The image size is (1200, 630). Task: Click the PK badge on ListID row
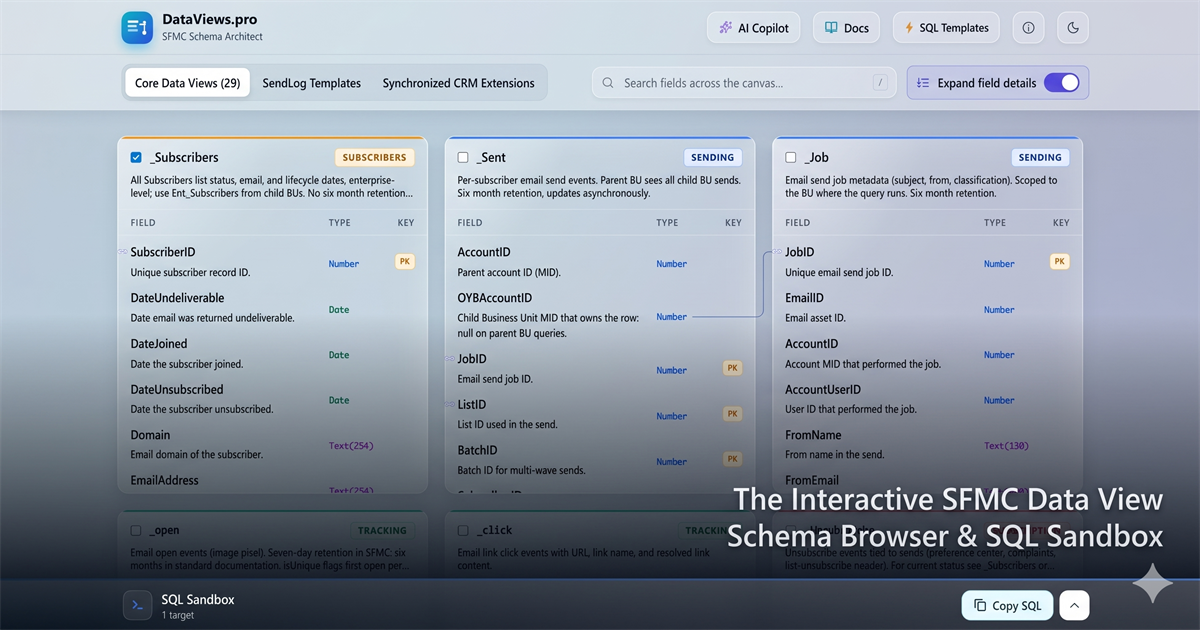click(733, 414)
